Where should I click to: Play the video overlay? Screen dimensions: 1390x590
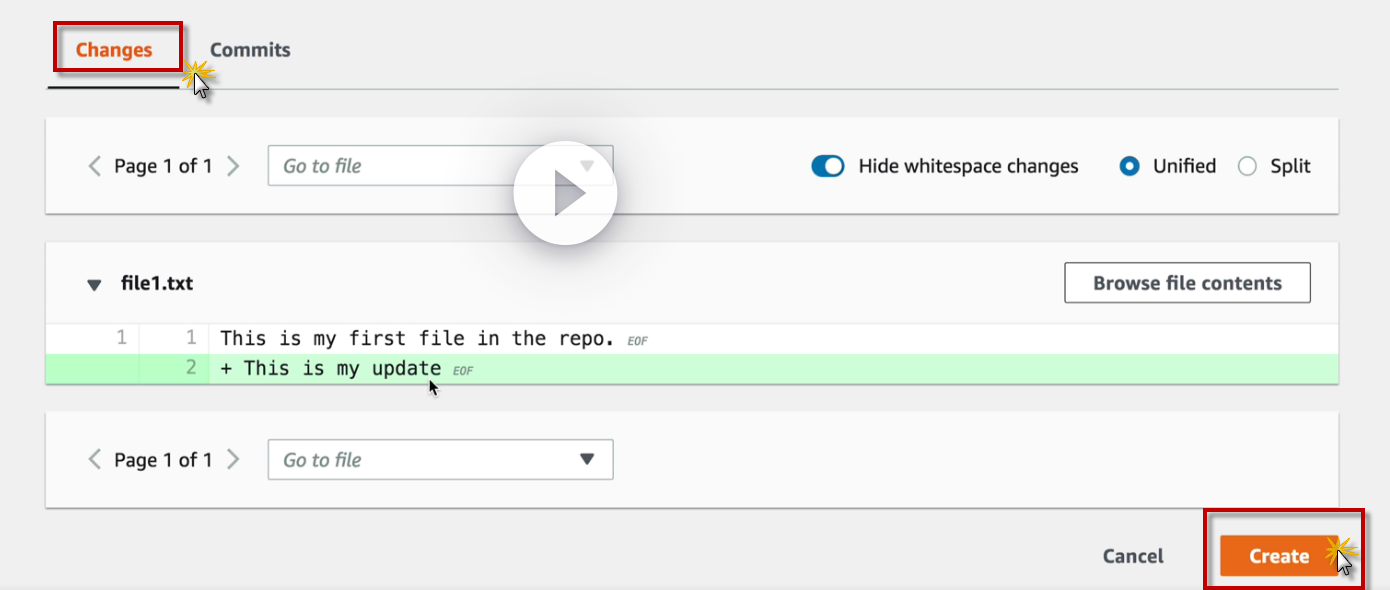[565, 193]
